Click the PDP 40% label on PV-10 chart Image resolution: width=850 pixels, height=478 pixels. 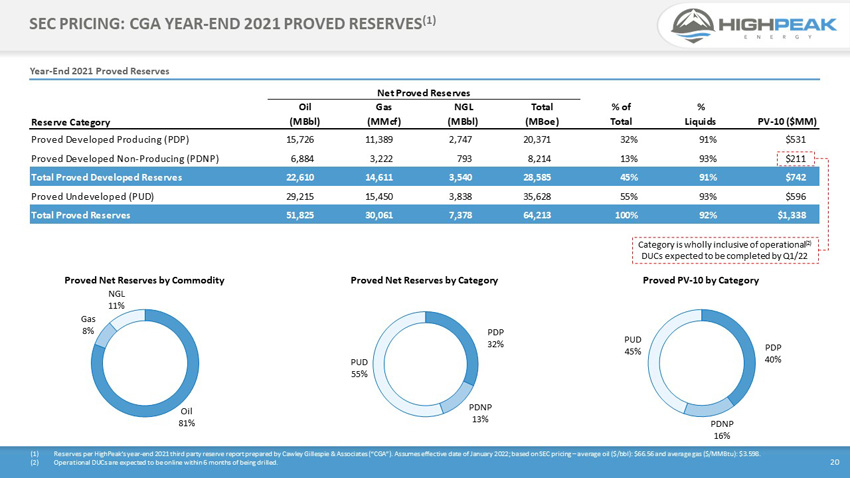[x=773, y=353]
